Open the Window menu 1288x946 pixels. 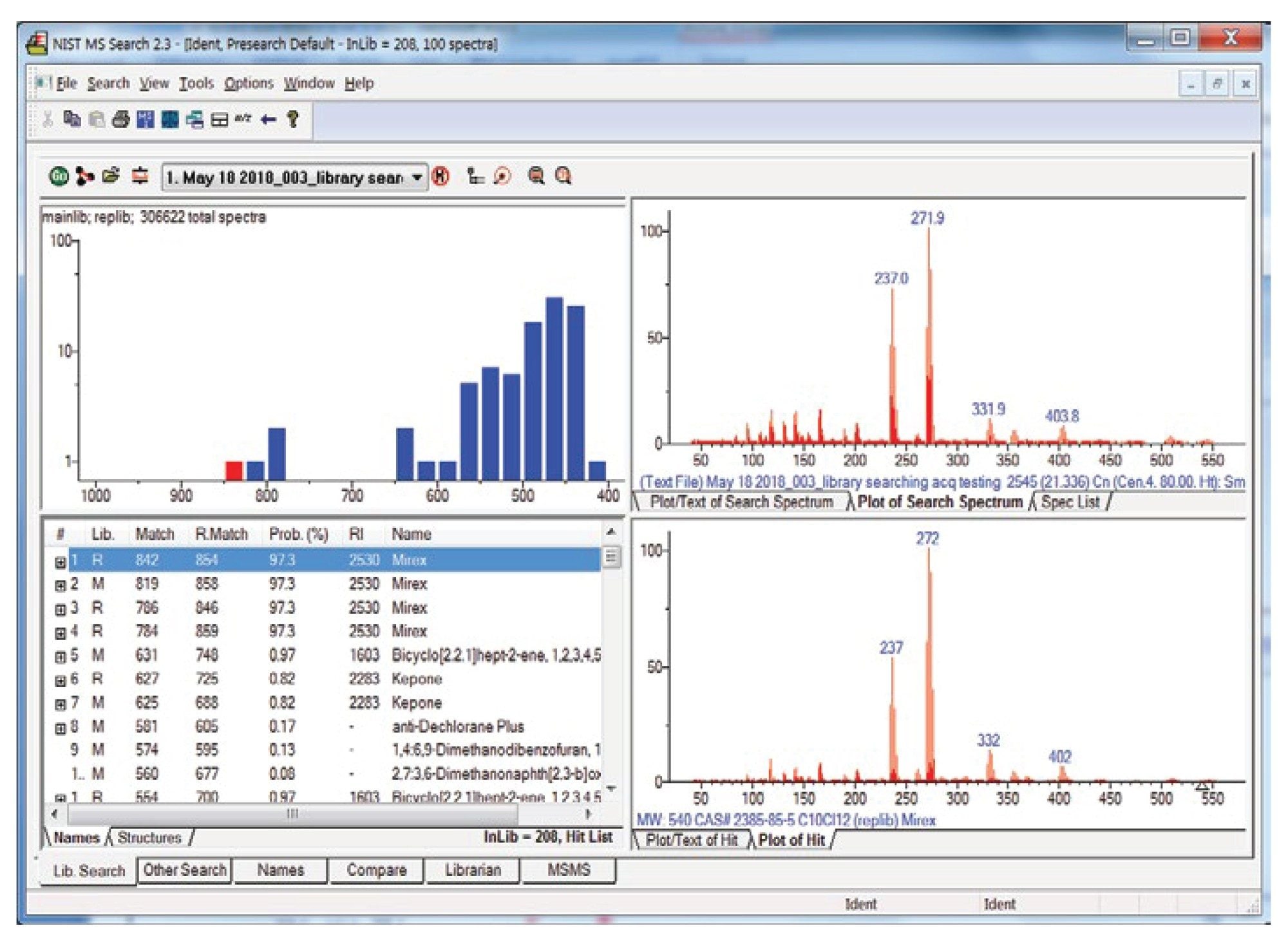pos(309,83)
